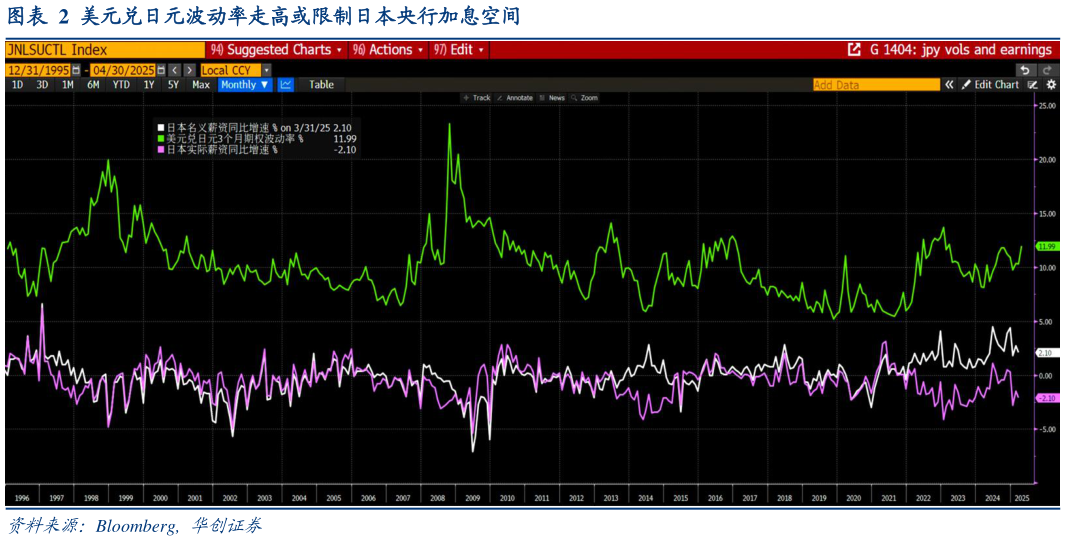Viewport: 1066px width, 541px height.
Task: Collapse panel with double-left chevron icon
Action: point(949,85)
